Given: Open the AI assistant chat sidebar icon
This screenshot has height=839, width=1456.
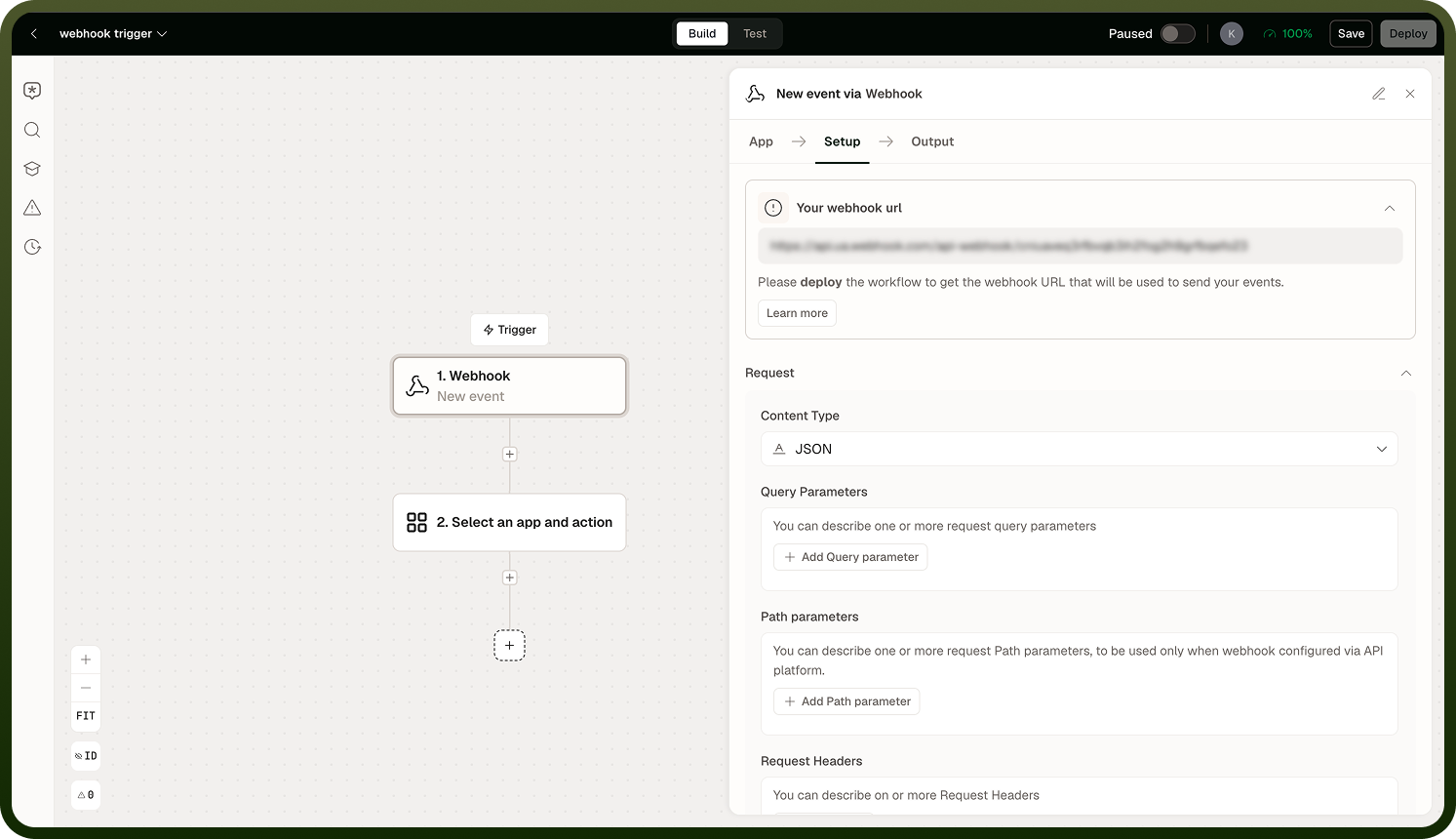Looking at the screenshot, I should click(32, 91).
